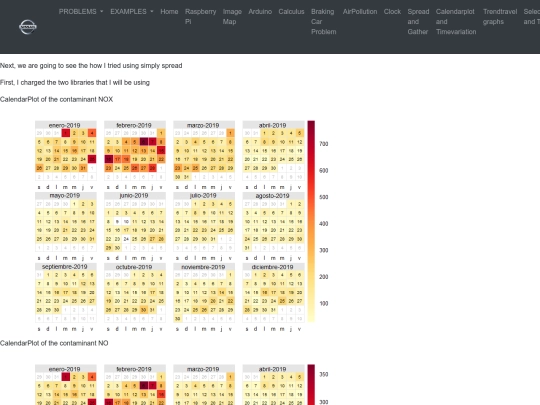The width and height of the screenshot is (540, 405).
Task: Click the junio-2019 month header
Action: [x=135, y=196]
